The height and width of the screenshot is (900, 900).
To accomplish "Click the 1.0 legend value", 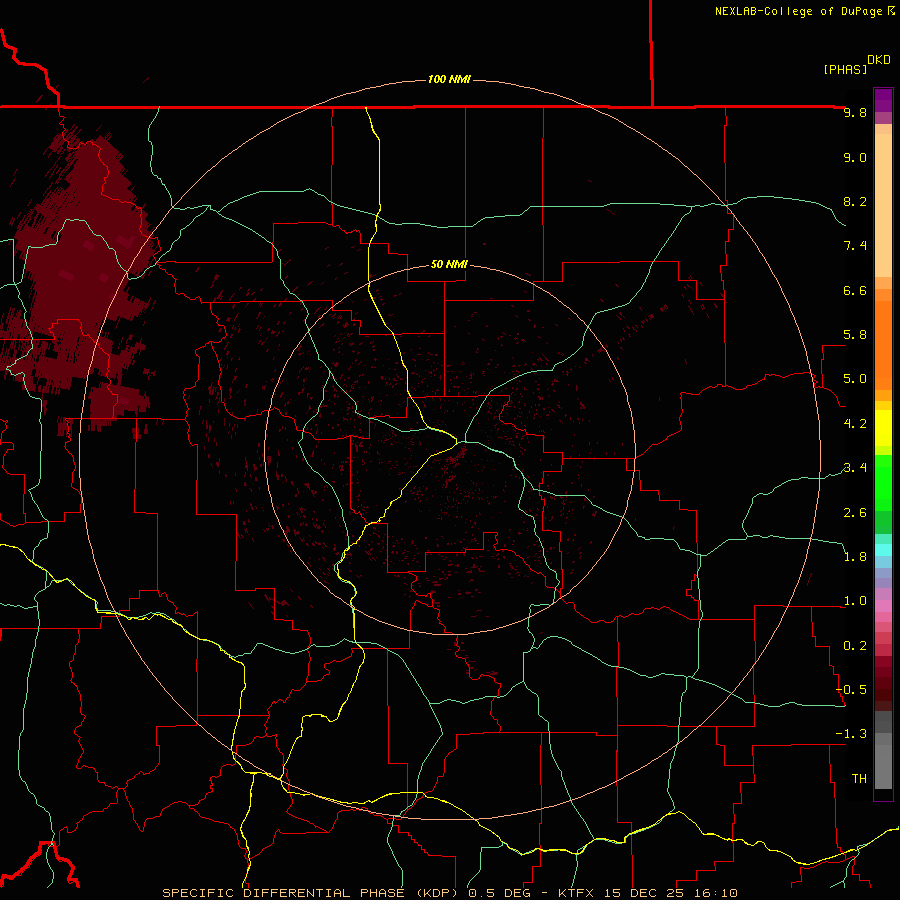I will point(855,601).
